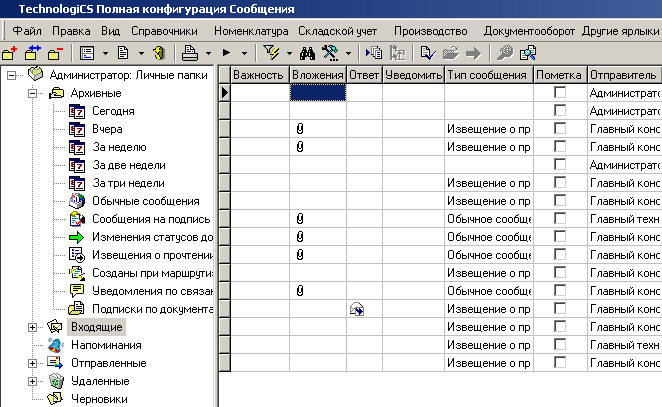This screenshot has height=407, width=662.
Task: Sort by the Тип сообщения column header
Action: [x=488, y=75]
